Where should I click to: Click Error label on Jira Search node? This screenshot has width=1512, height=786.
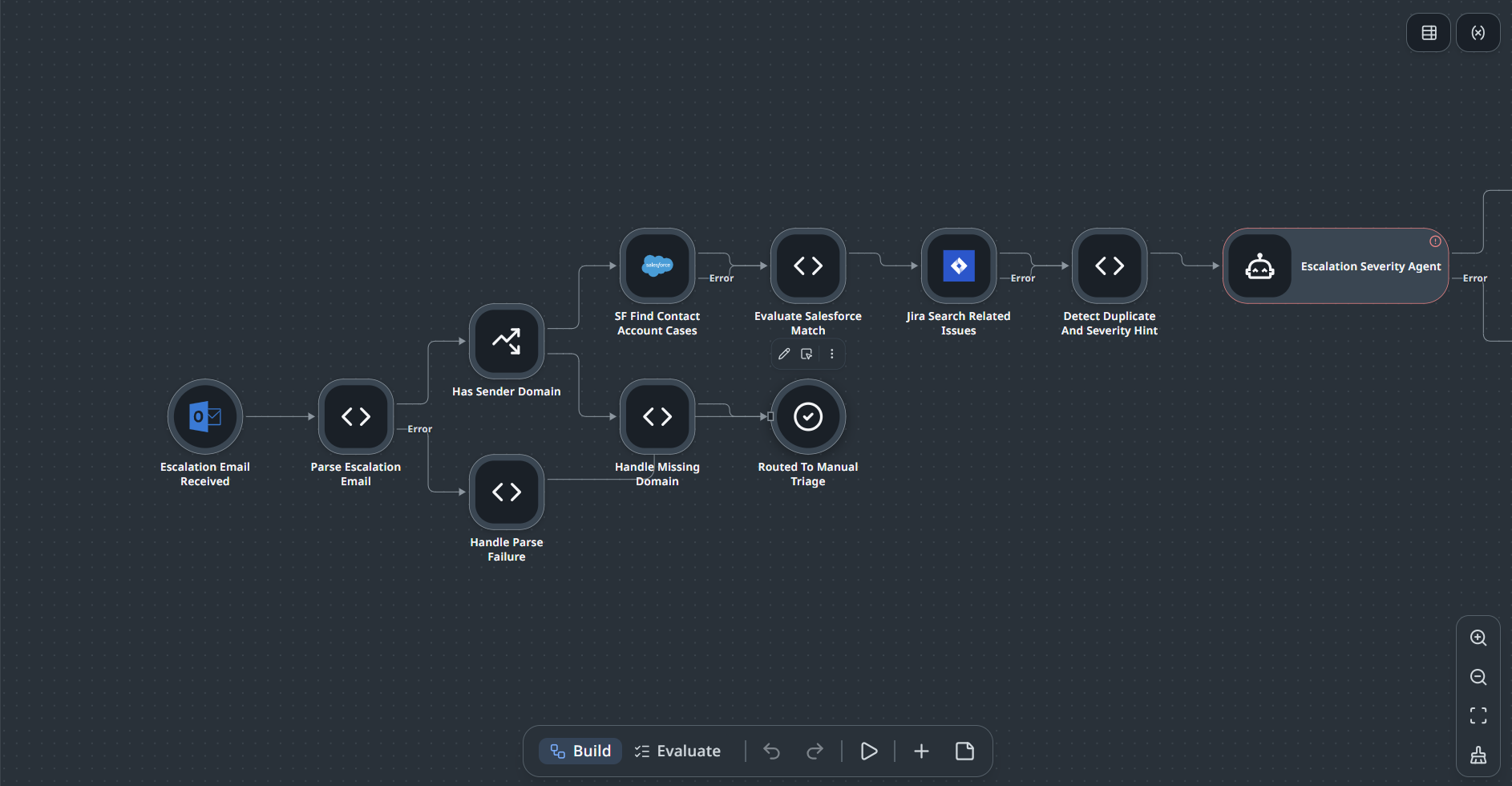pyautogui.click(x=1022, y=278)
